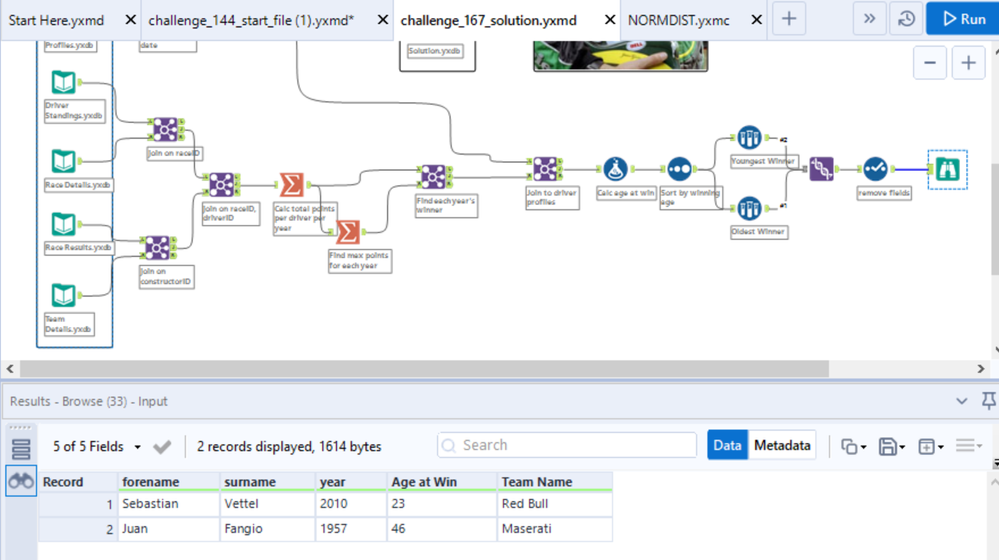Select the remove fields Select tool
Viewport: 999px width, 560px height.
pyautogui.click(x=875, y=169)
